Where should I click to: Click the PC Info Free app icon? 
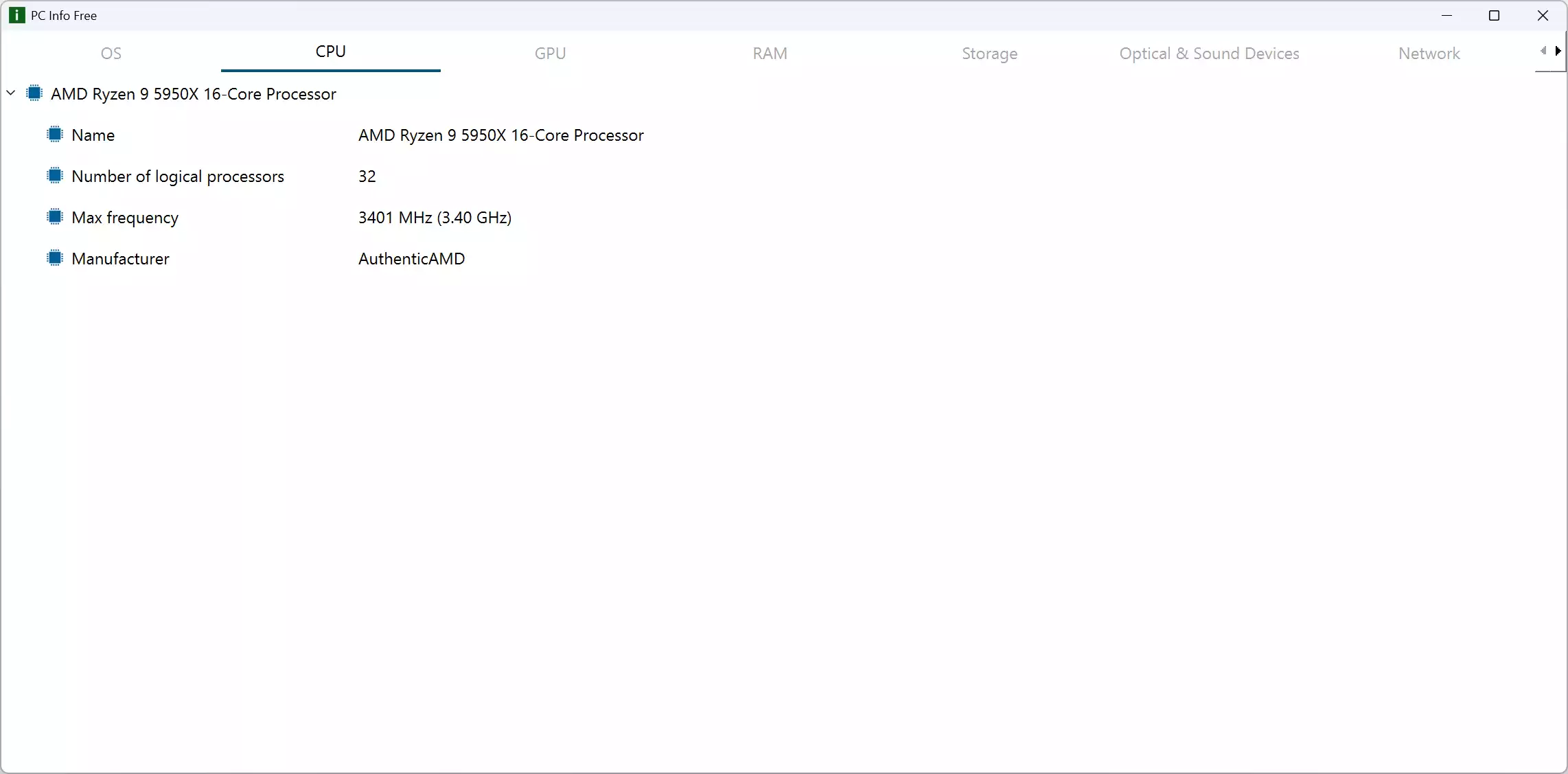[16, 15]
